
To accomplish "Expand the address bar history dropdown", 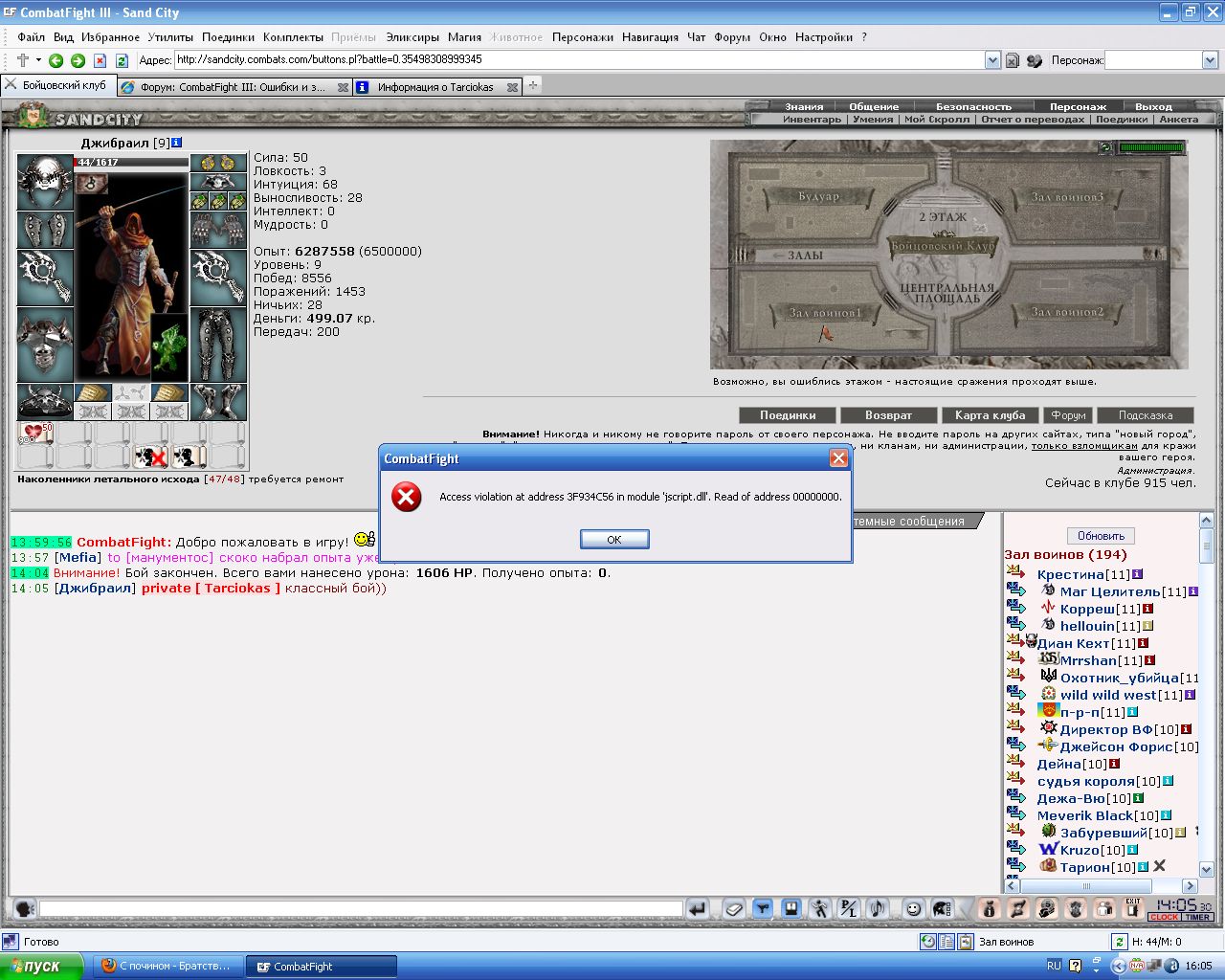I will coord(992,60).
